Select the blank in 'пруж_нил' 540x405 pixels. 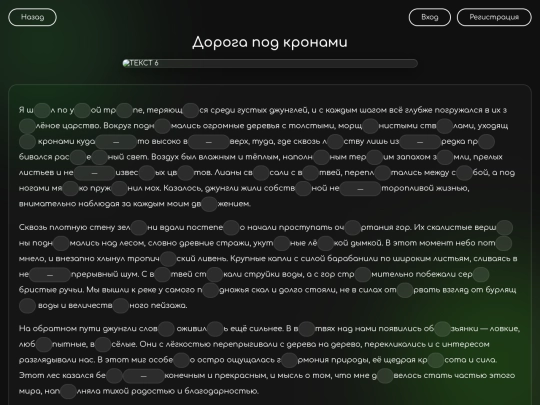119,188
